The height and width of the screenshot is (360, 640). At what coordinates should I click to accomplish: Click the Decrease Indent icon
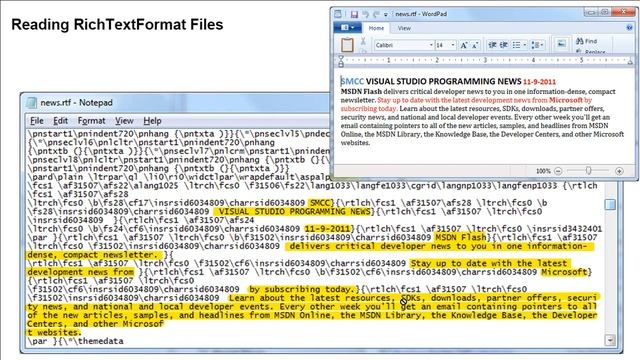[x=493, y=45]
